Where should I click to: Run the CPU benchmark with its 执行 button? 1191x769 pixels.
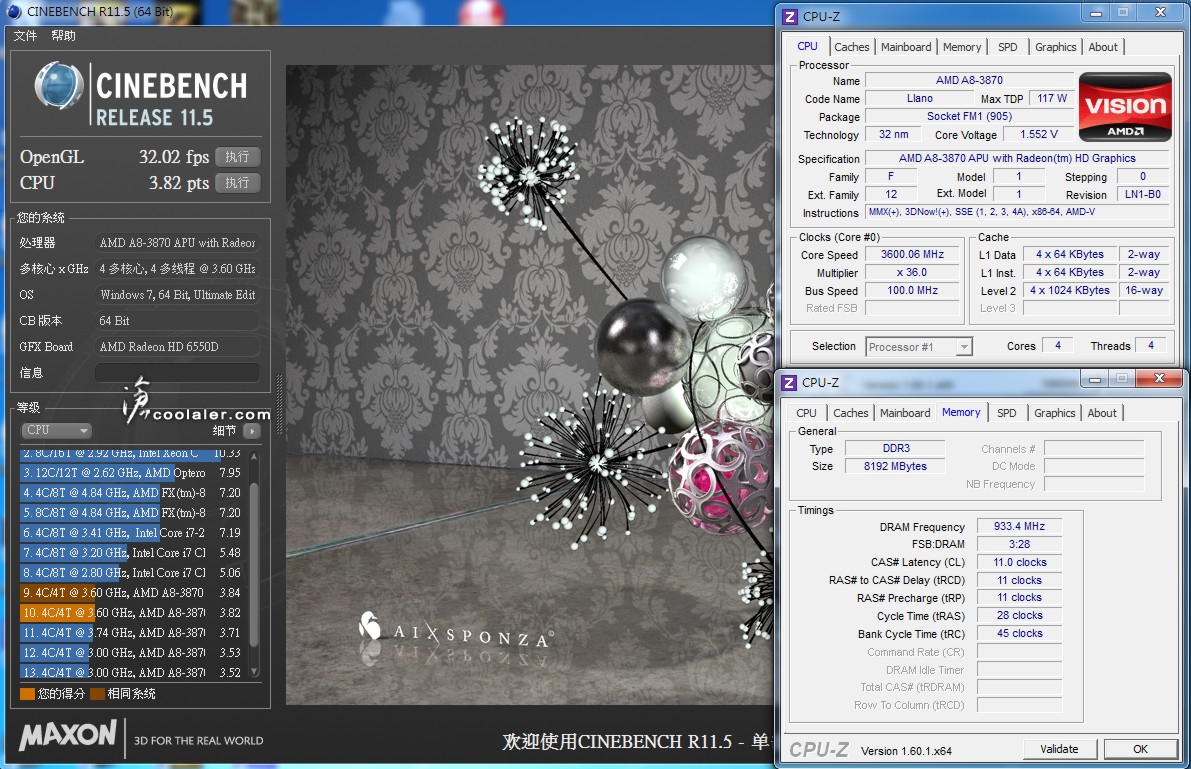237,182
